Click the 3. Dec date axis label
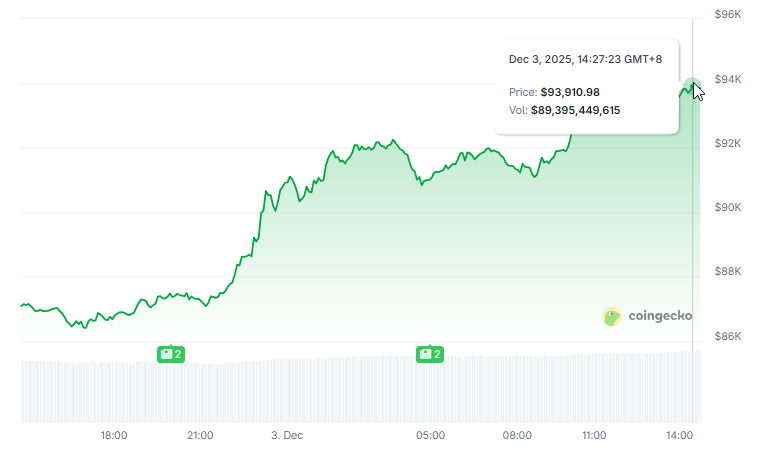The width and height of the screenshot is (769, 461). click(x=287, y=436)
